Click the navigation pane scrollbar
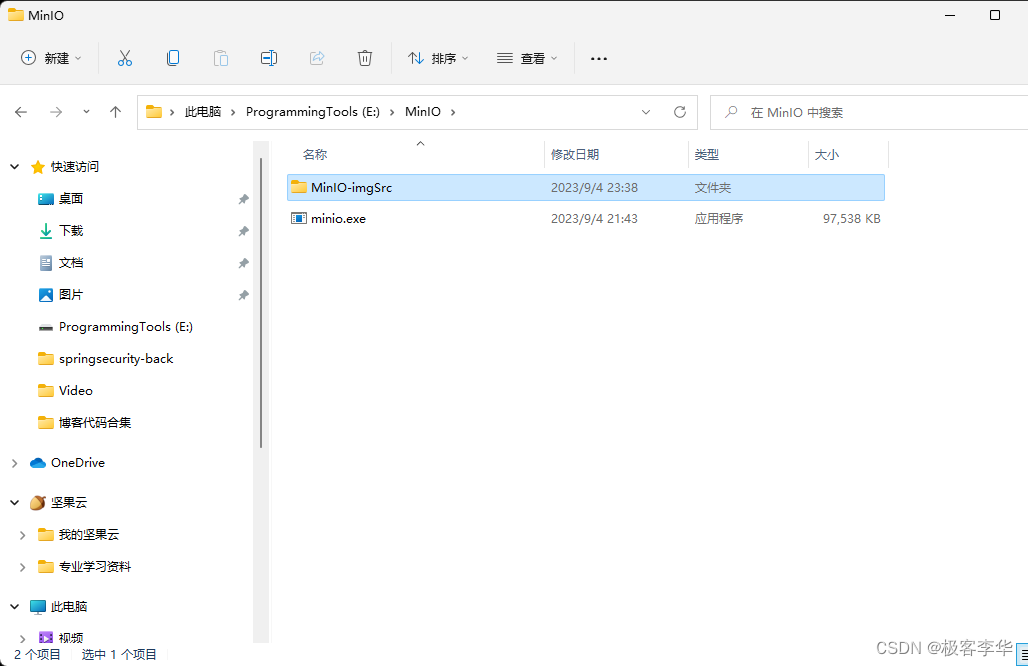1028x666 pixels. 261,303
